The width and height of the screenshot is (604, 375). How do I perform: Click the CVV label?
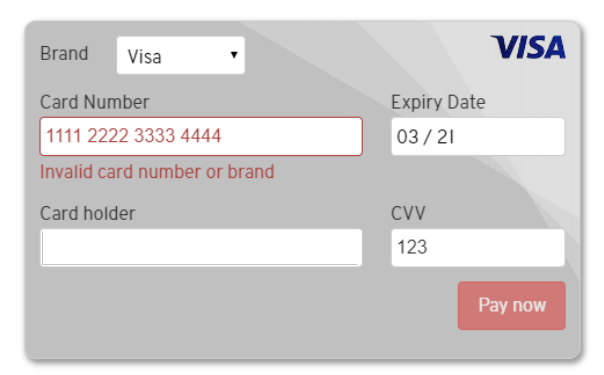408,213
